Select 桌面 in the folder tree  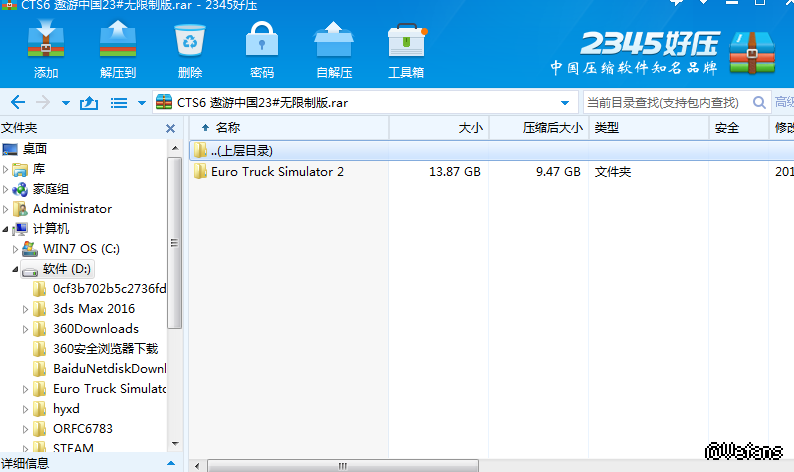tap(35, 149)
